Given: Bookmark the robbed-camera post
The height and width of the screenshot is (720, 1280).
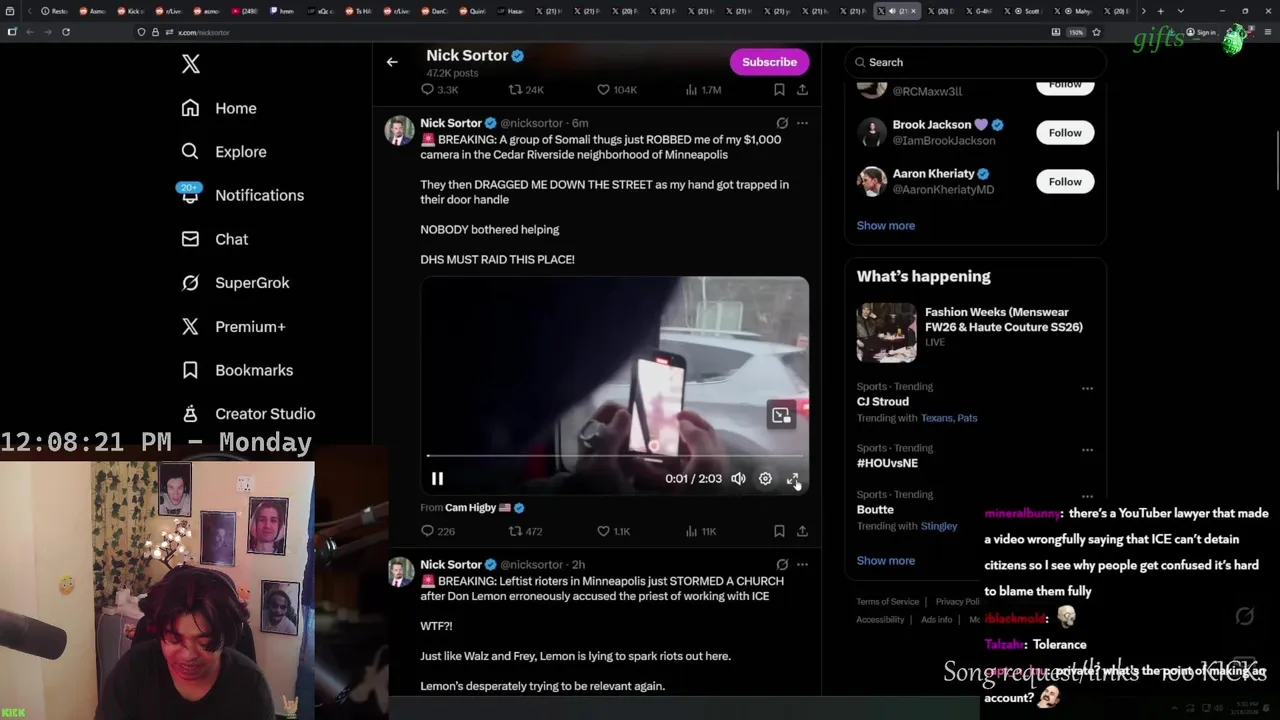Looking at the screenshot, I should tap(779, 531).
